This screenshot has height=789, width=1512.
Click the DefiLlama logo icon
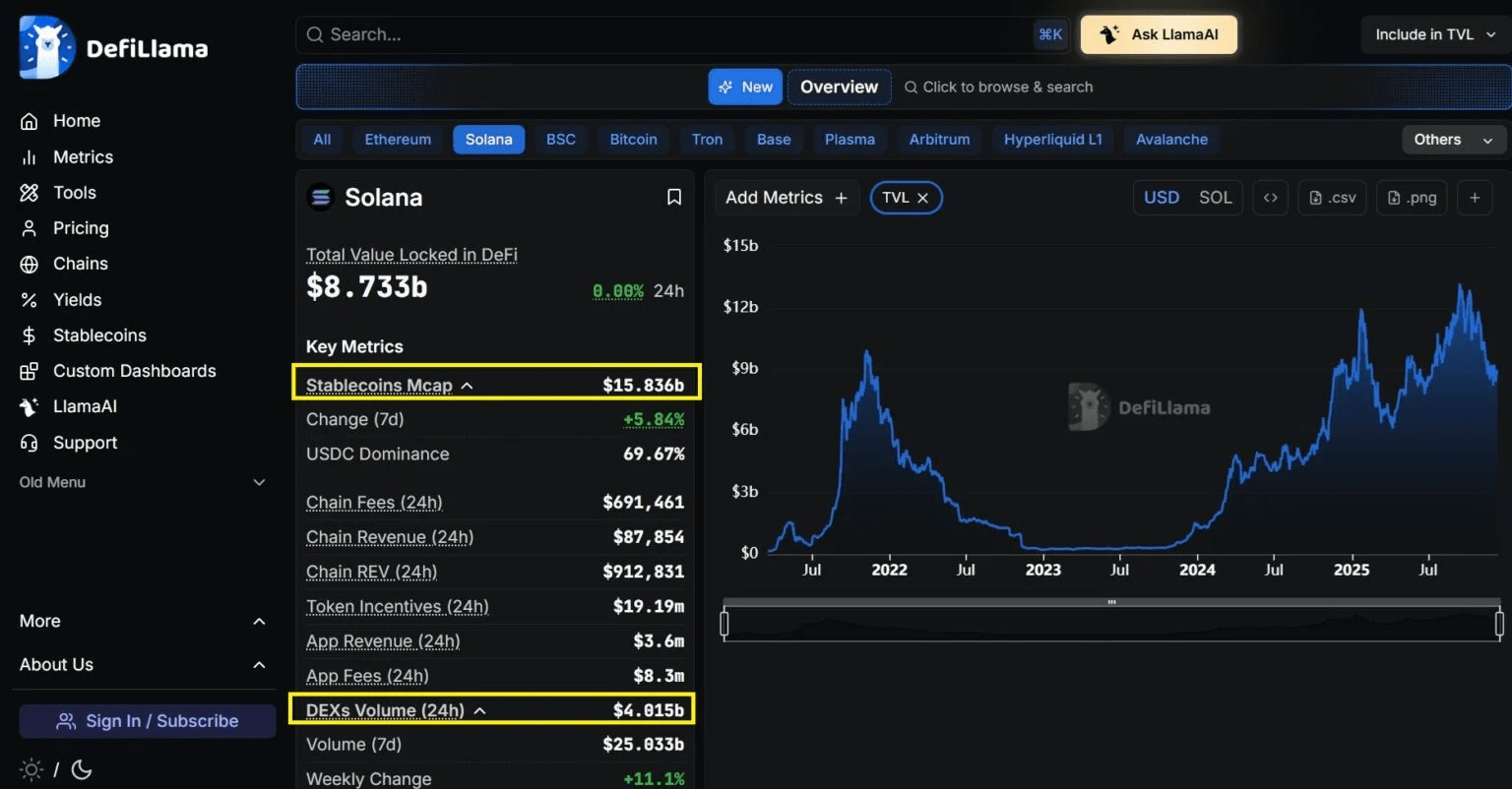46,46
